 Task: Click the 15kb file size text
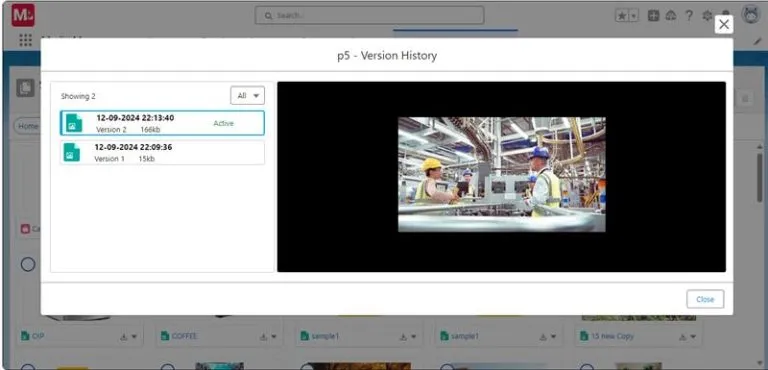[x=146, y=159]
